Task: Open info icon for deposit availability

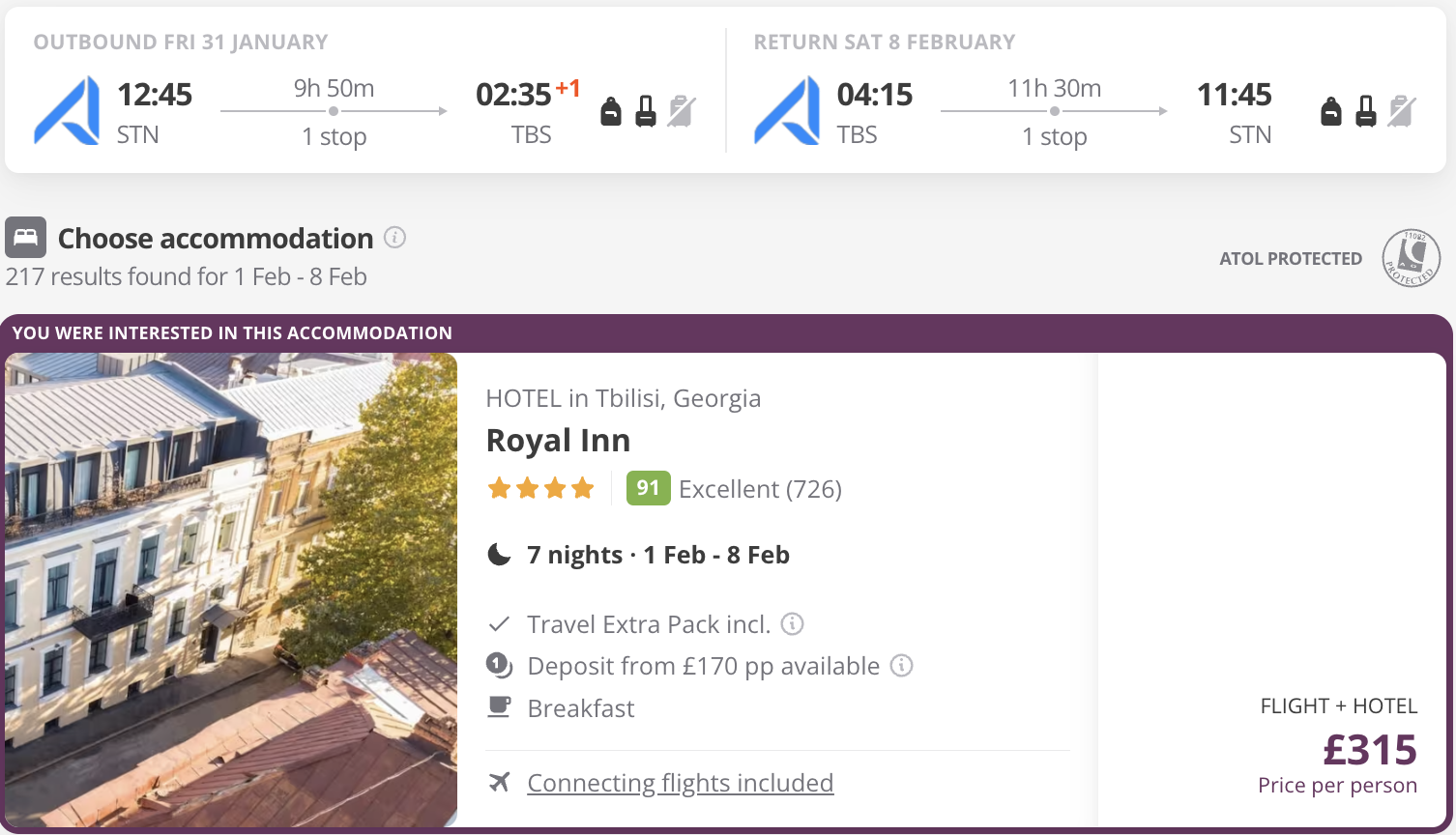Action: (x=901, y=665)
